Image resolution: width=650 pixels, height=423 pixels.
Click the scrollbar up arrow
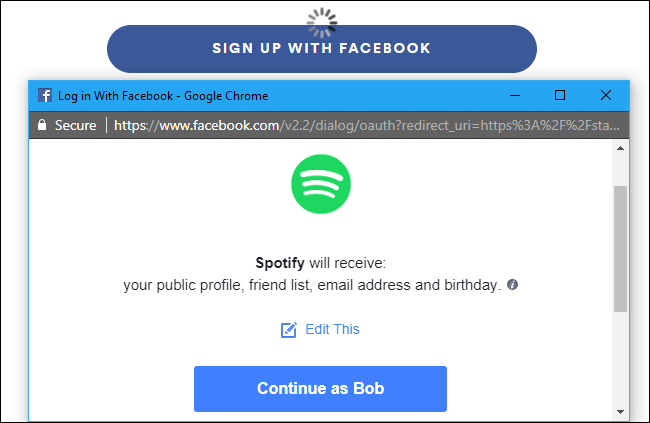tap(620, 149)
